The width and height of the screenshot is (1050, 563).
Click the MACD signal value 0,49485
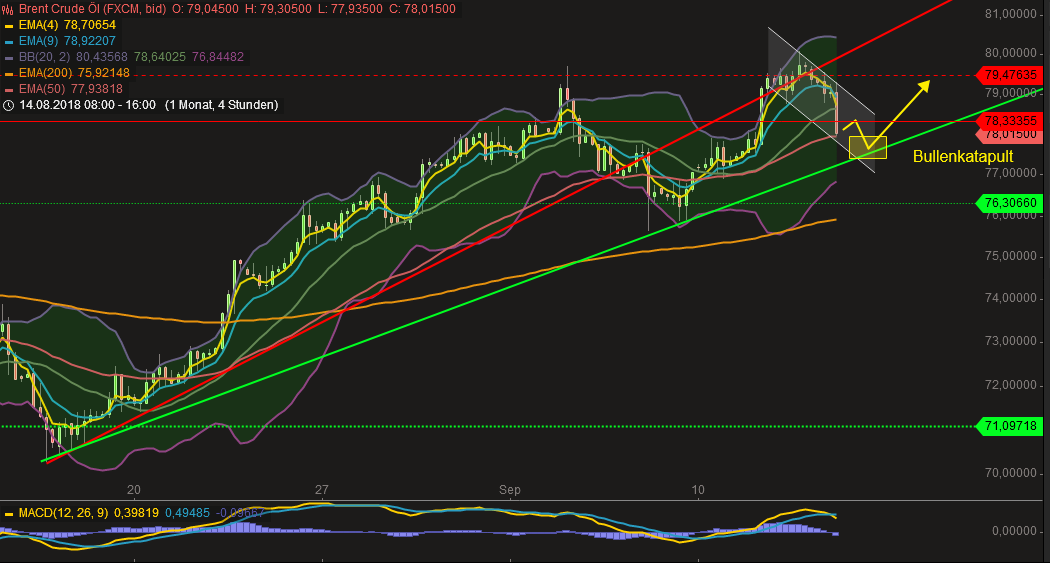(x=187, y=513)
